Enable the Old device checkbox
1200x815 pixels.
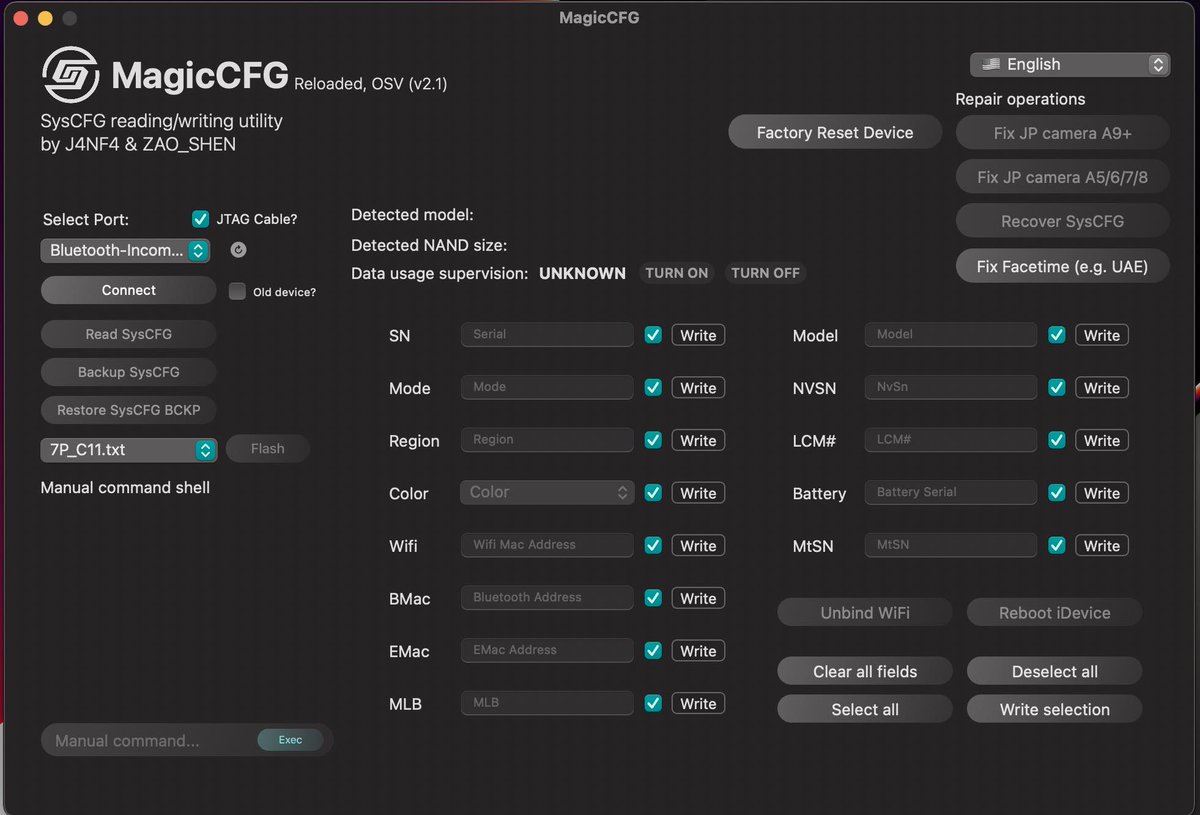pyautogui.click(x=237, y=291)
